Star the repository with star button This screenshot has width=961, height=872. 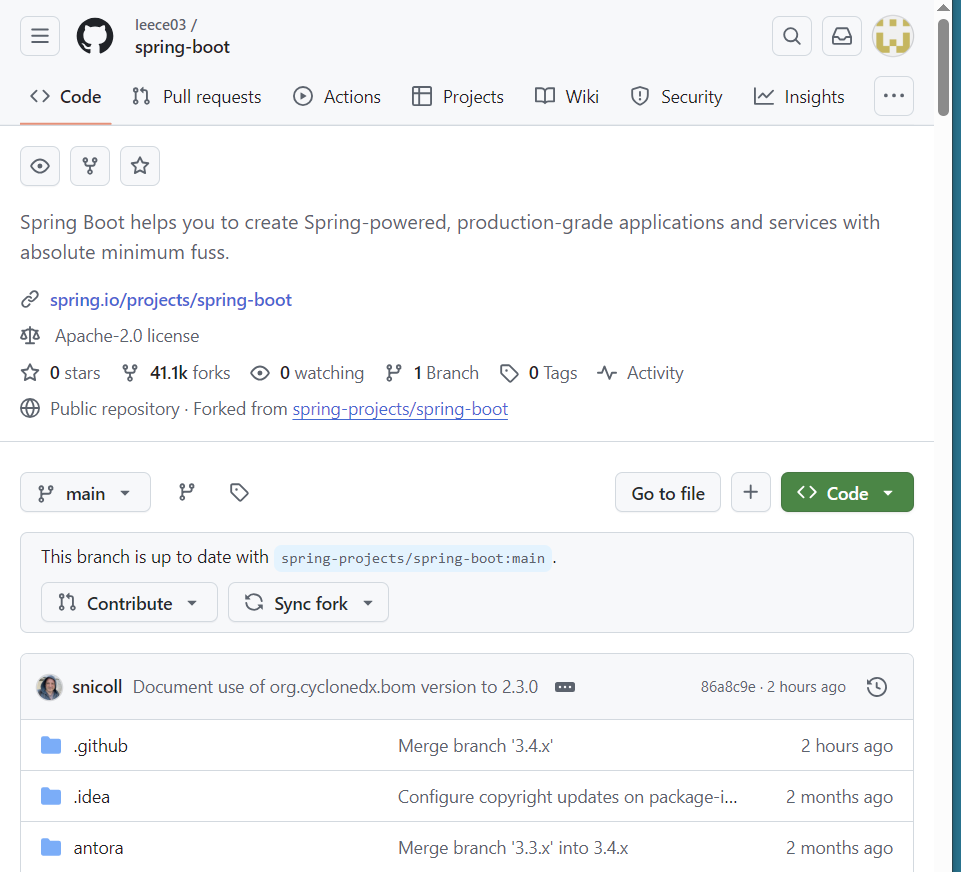pos(140,166)
